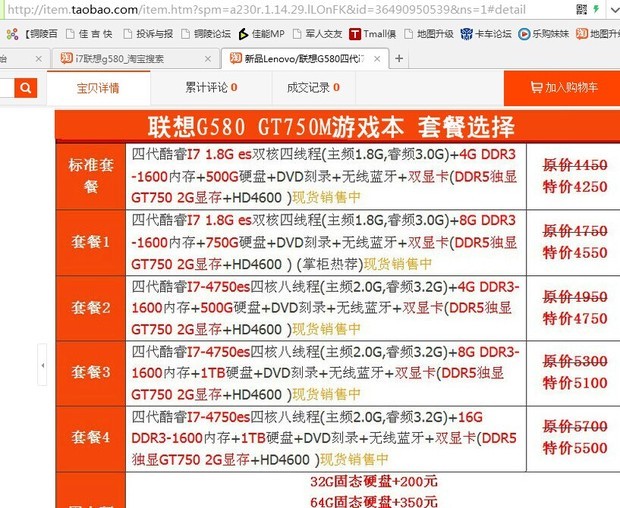Click the 原价5700 struck-through price

pos(575,427)
